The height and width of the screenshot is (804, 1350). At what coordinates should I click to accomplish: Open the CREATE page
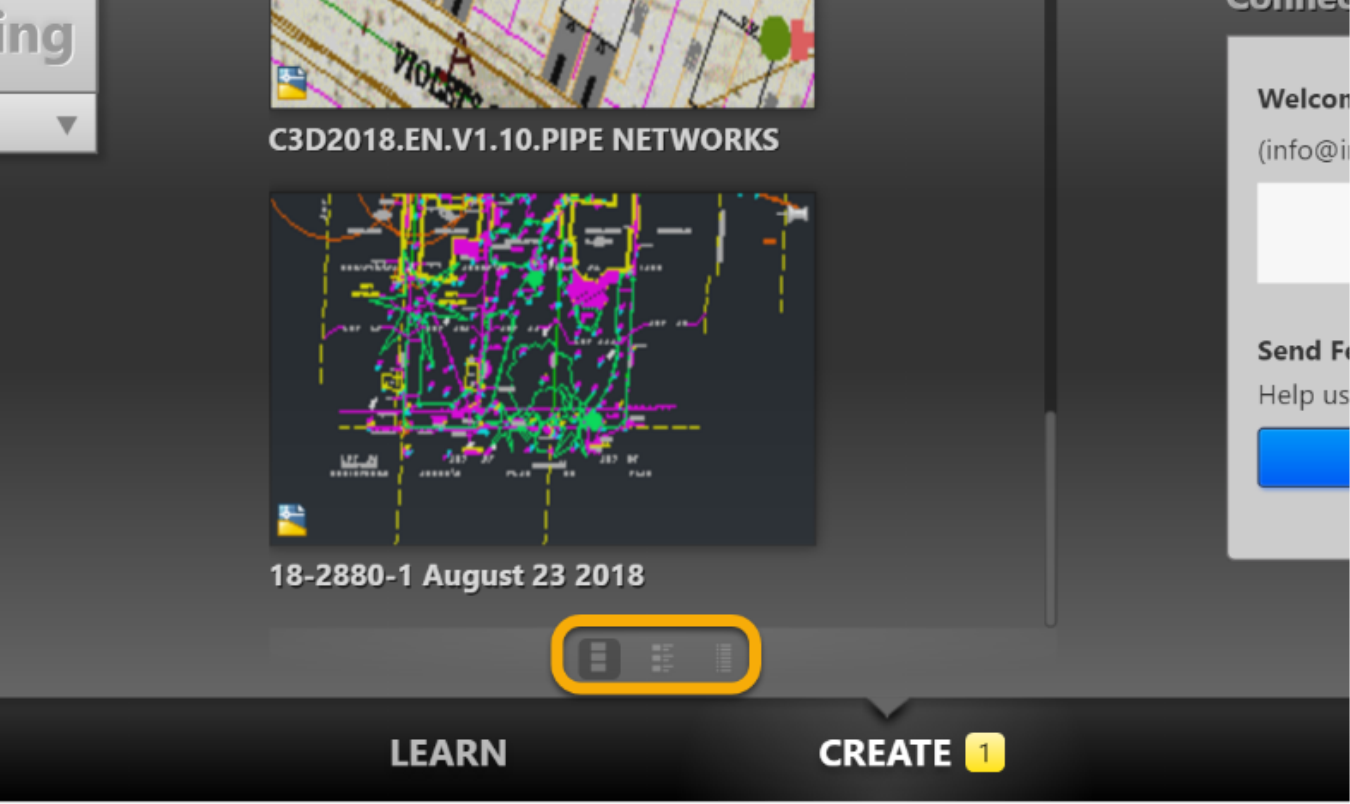pos(885,753)
